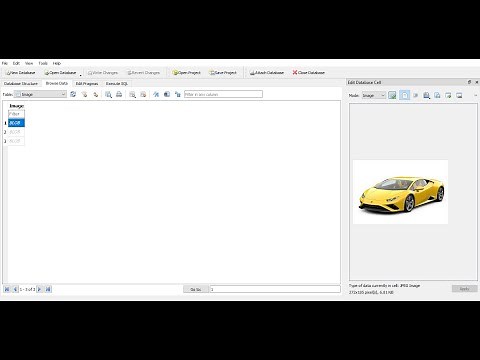Toggle auto-switch editor mode icon

tap(392, 96)
